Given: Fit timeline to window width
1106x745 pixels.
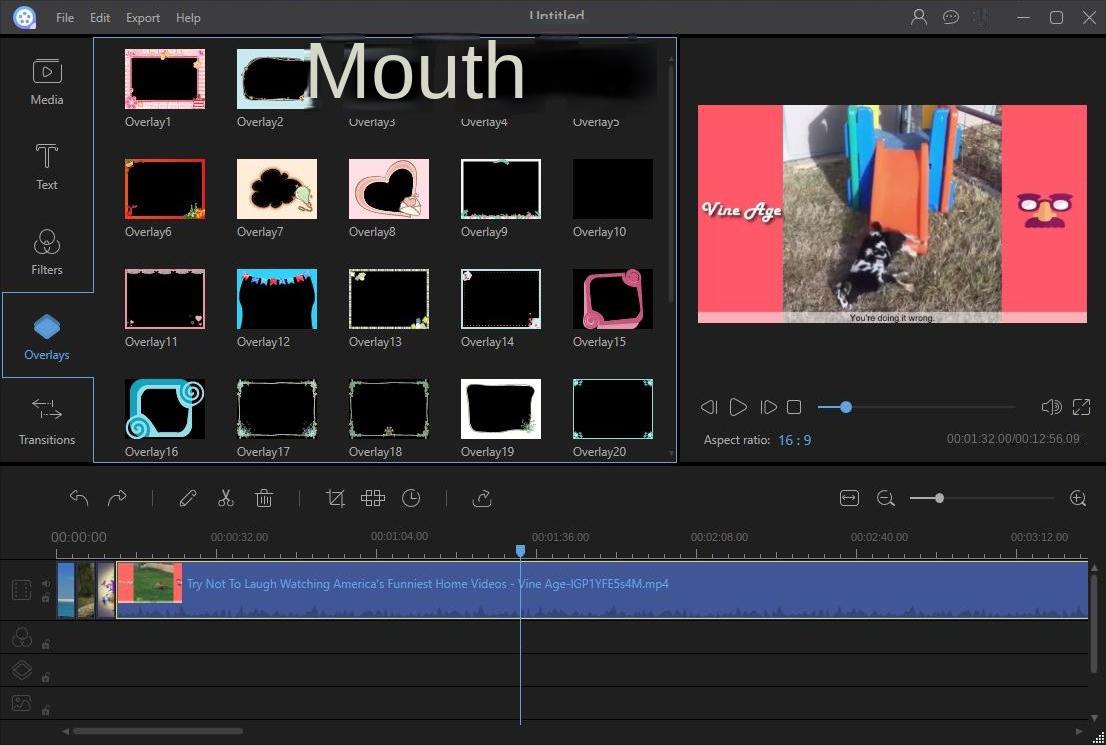Looking at the screenshot, I should click(x=849, y=498).
